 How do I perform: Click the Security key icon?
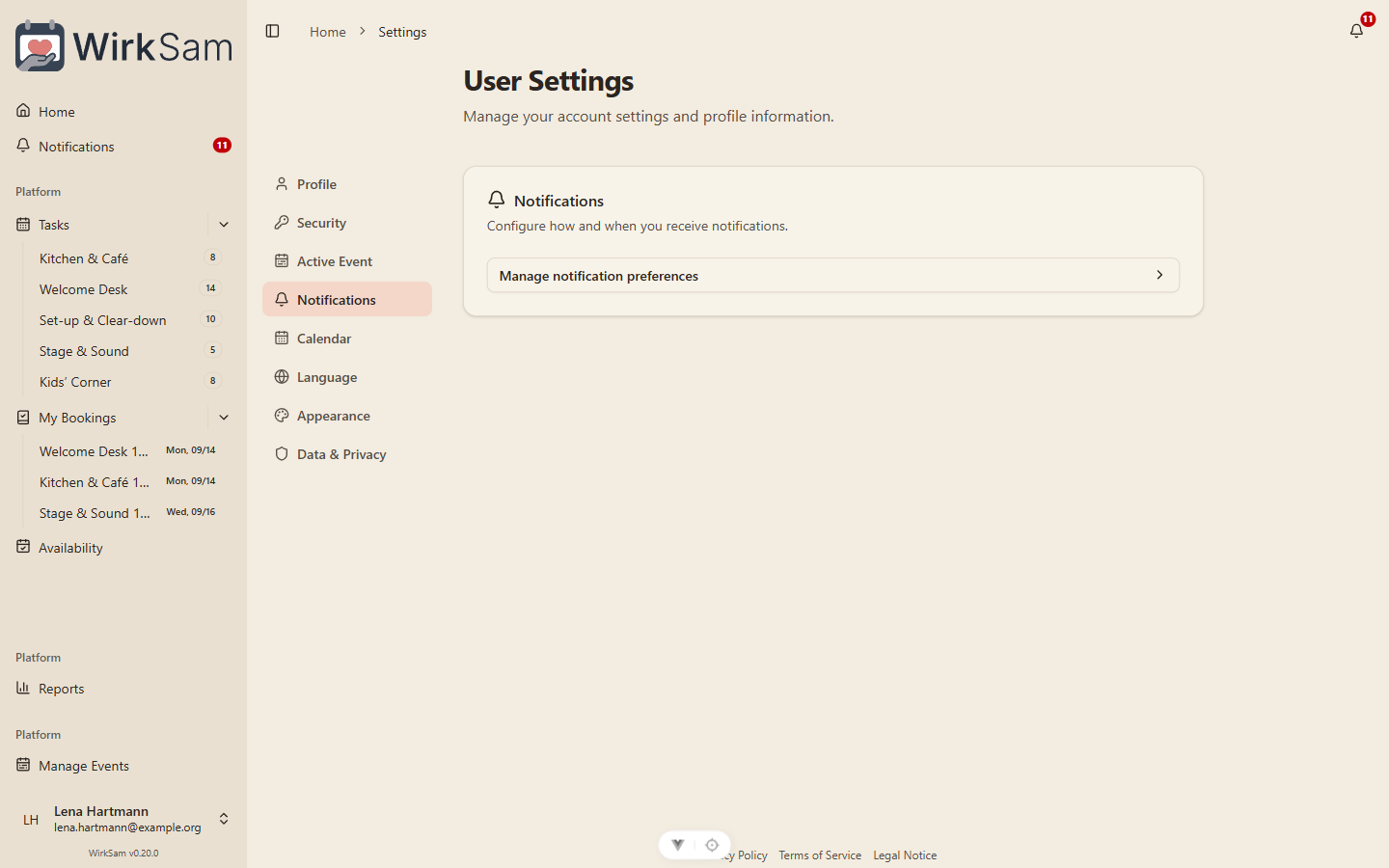tap(282, 222)
